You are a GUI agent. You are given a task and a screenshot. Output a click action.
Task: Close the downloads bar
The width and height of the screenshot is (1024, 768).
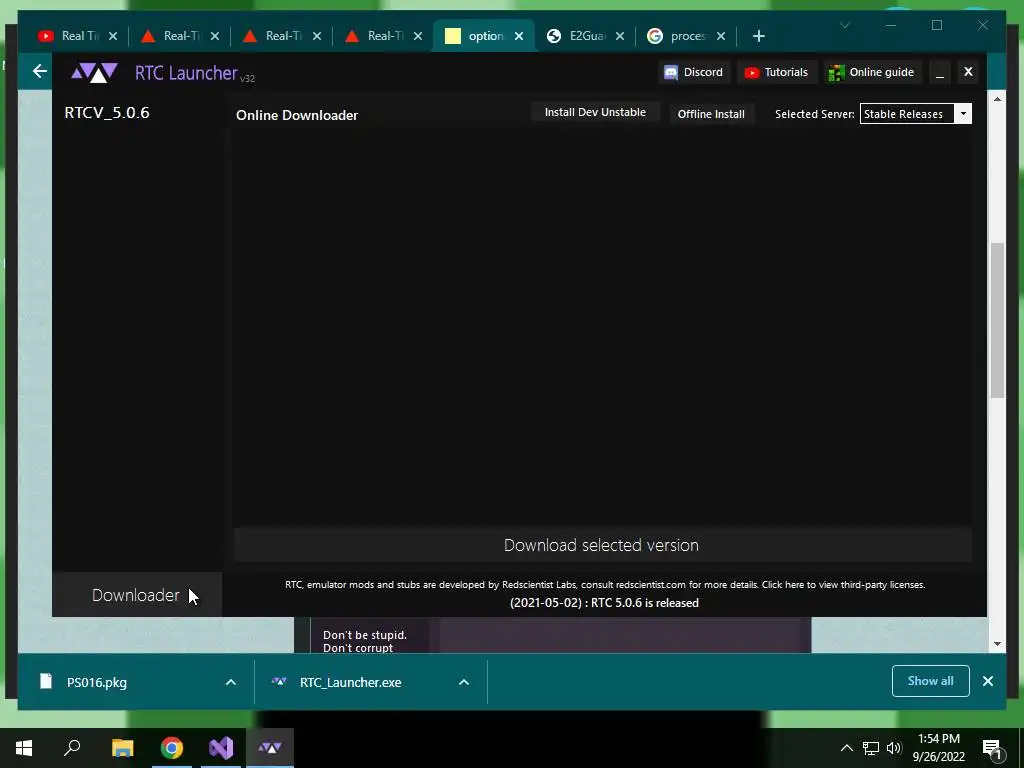pos(987,681)
